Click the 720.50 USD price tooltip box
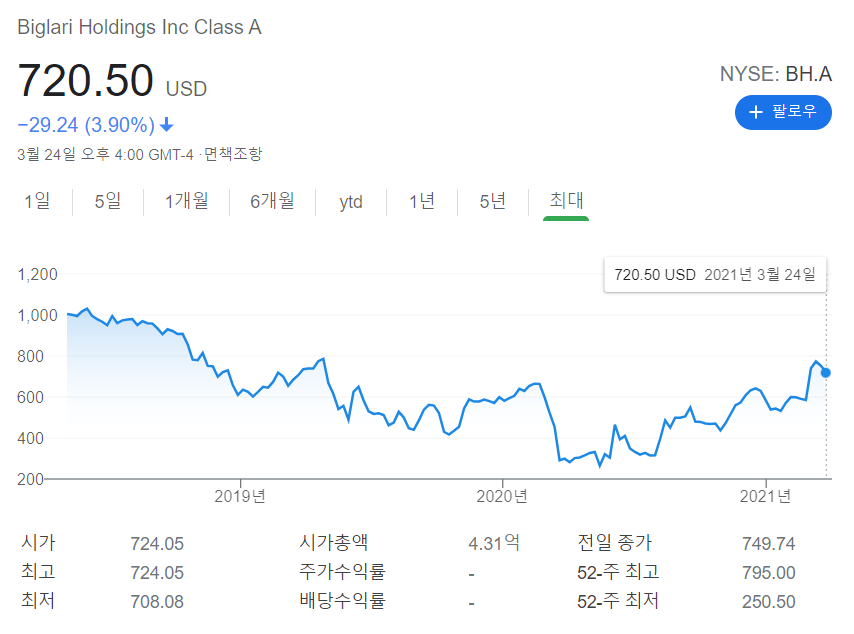This screenshot has width=854, height=634. (x=714, y=274)
